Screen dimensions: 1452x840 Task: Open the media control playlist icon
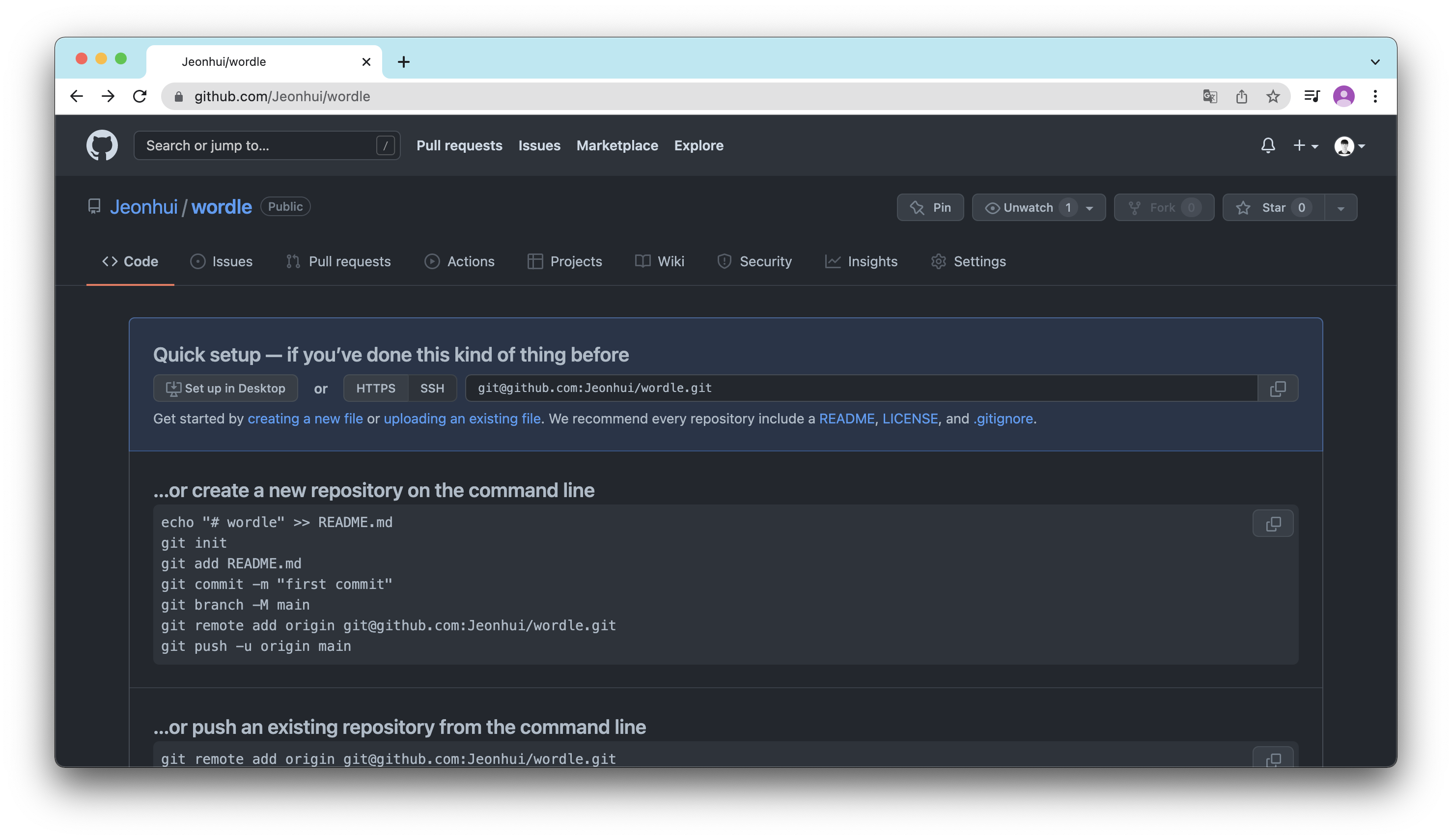pyautogui.click(x=1312, y=96)
